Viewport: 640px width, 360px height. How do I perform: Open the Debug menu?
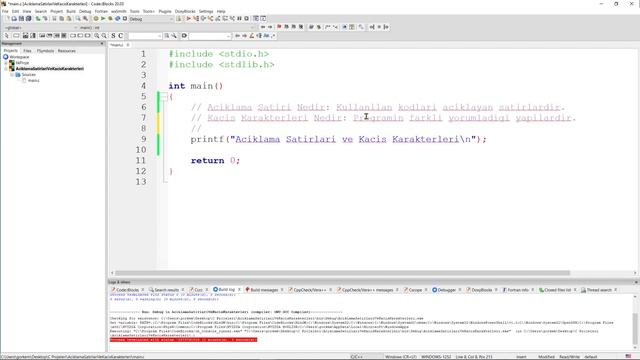[85, 11]
